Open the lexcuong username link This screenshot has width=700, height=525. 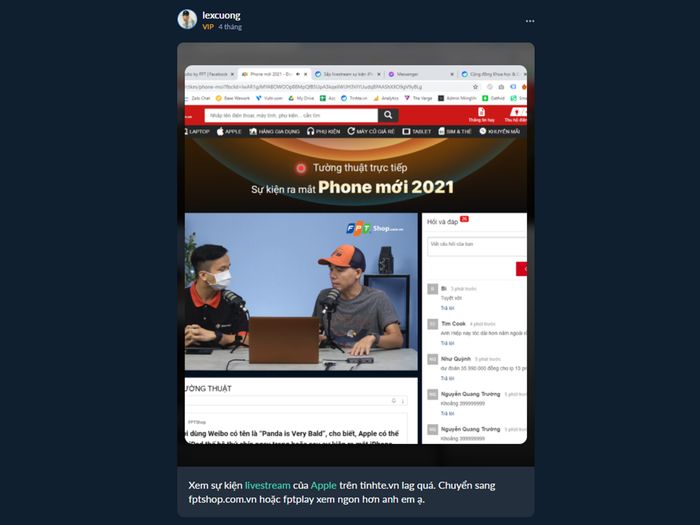click(221, 15)
